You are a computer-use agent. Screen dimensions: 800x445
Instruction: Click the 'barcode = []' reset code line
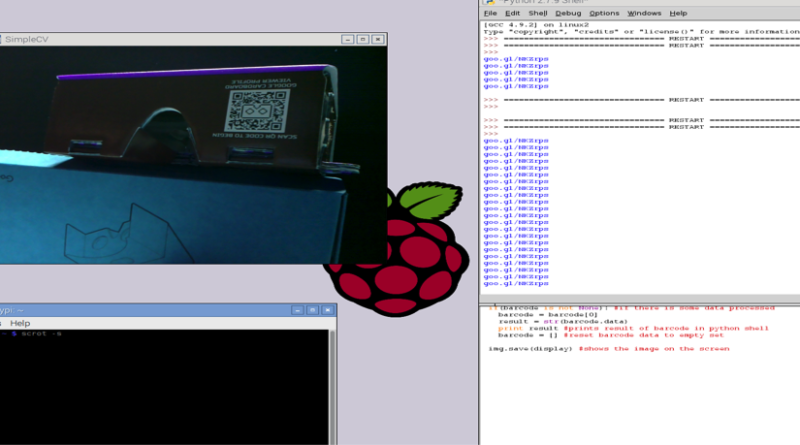point(611,335)
